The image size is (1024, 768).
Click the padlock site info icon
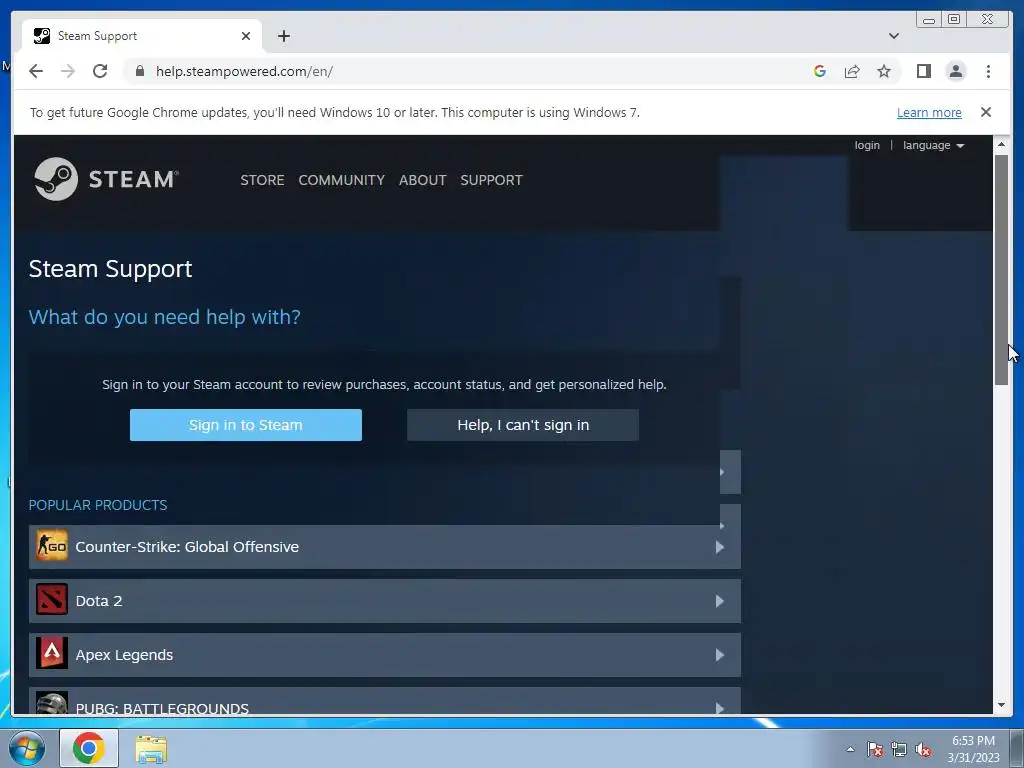point(140,71)
